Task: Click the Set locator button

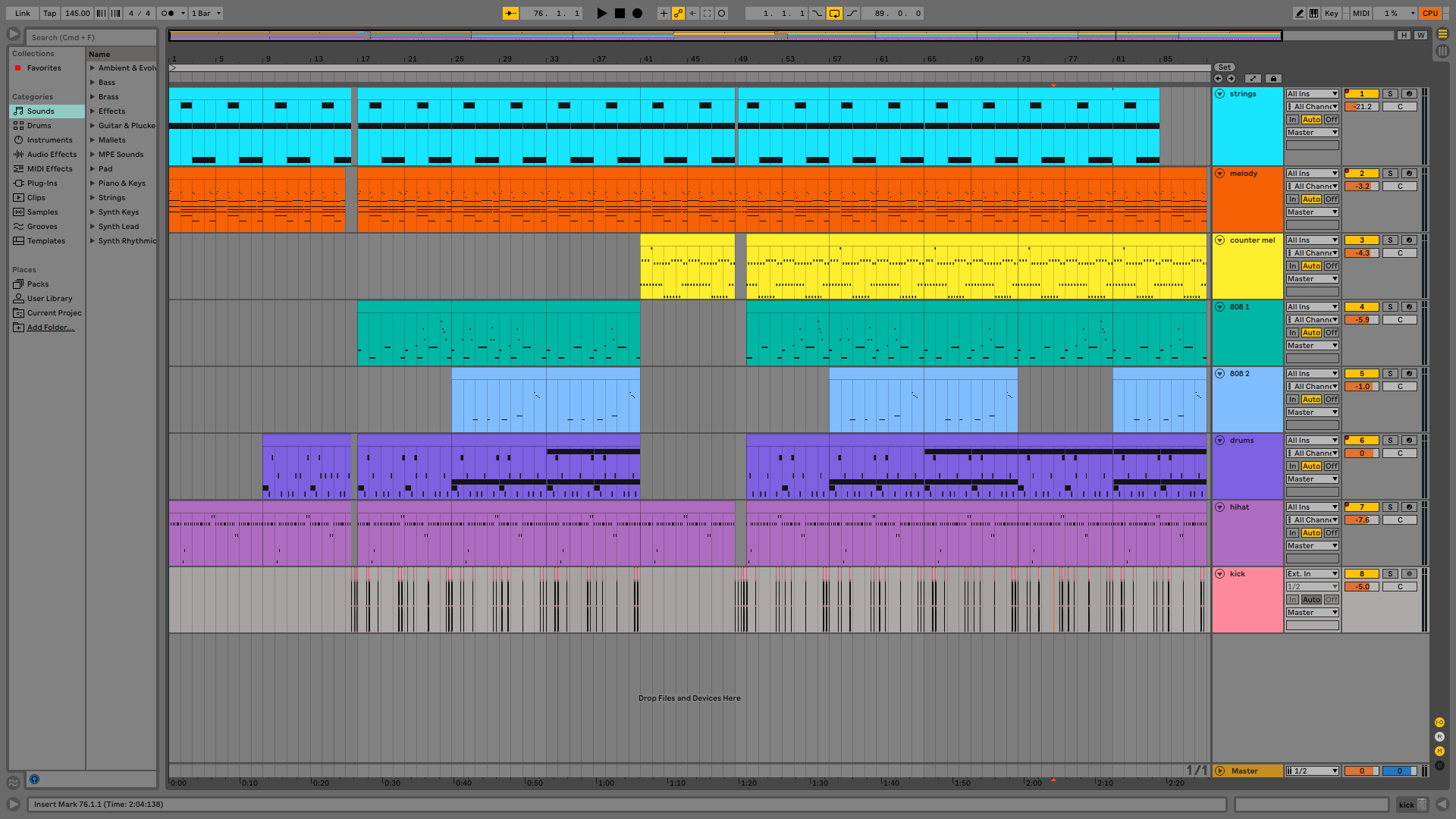Action: click(1224, 67)
